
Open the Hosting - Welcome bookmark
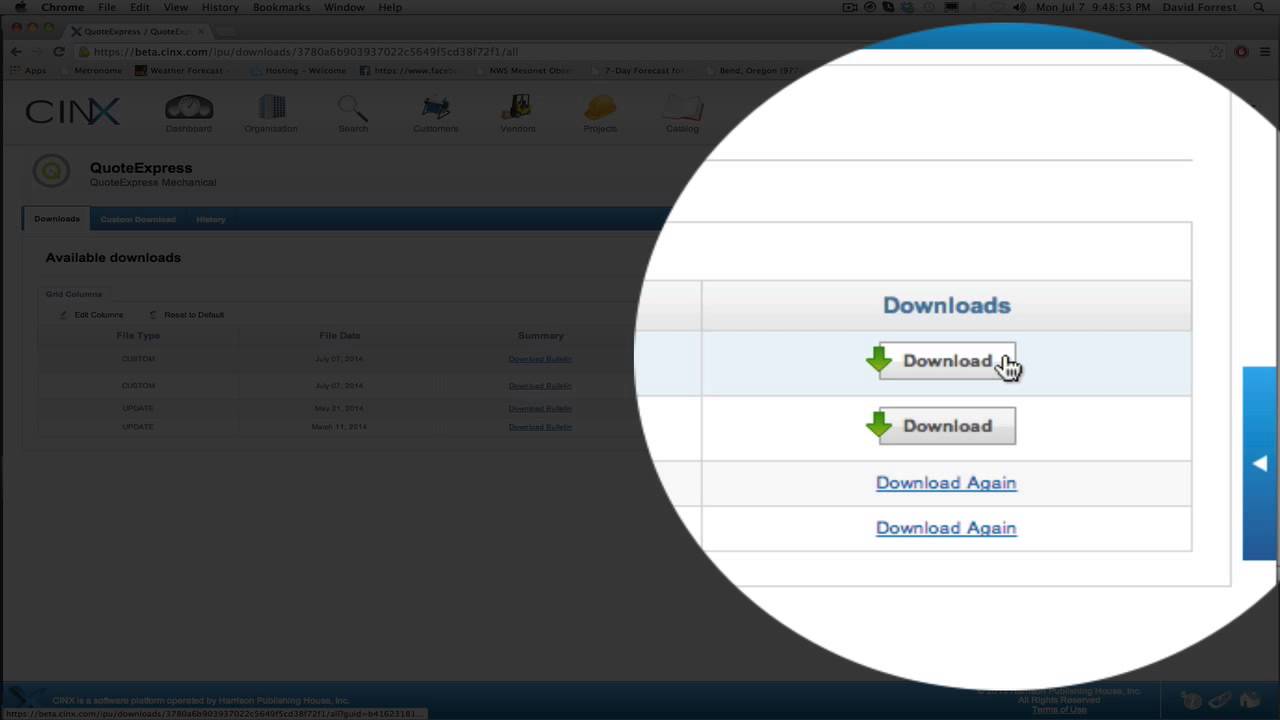[298, 71]
